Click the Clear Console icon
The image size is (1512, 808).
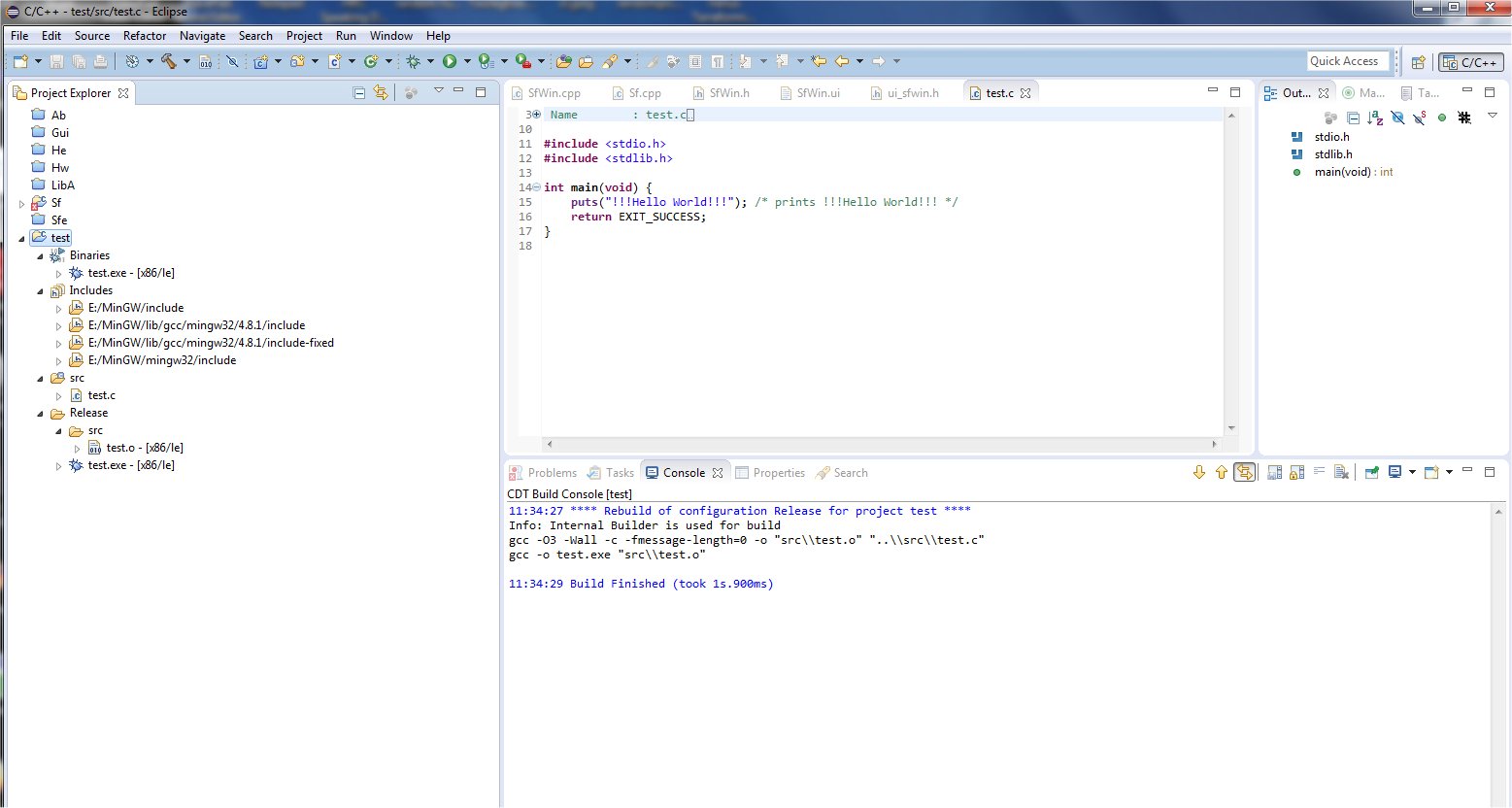(x=1341, y=473)
